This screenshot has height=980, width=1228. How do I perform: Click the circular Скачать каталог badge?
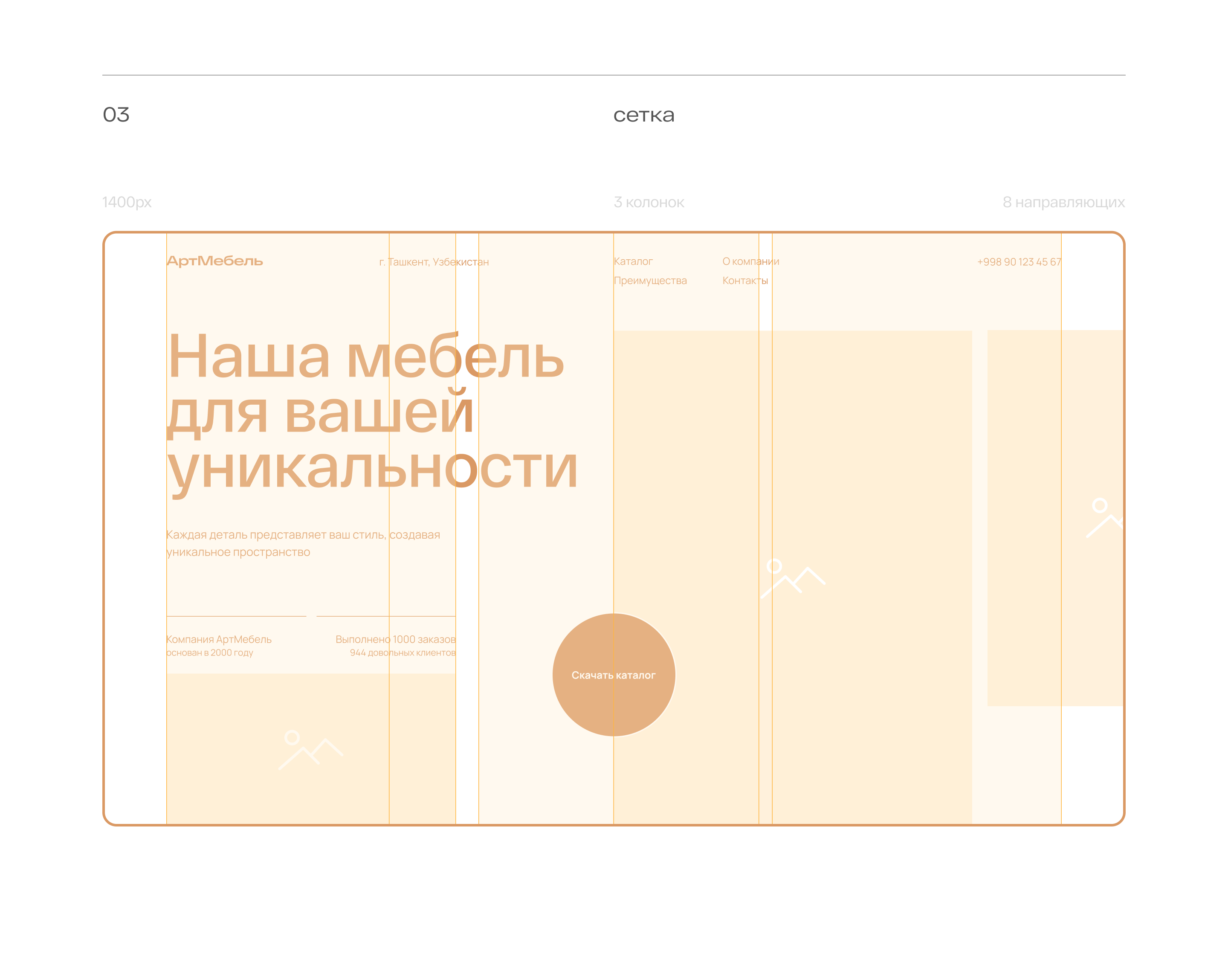coord(614,674)
